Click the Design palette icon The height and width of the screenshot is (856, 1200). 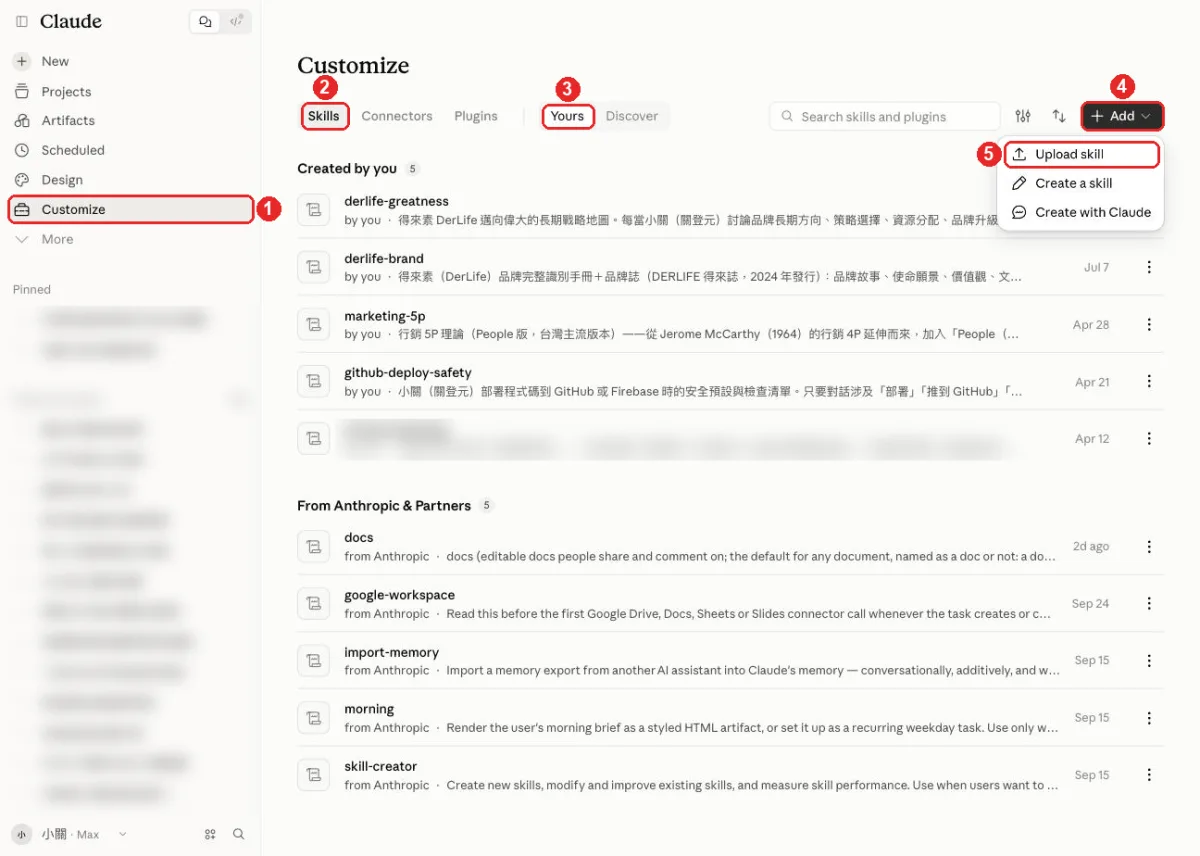tap(22, 180)
